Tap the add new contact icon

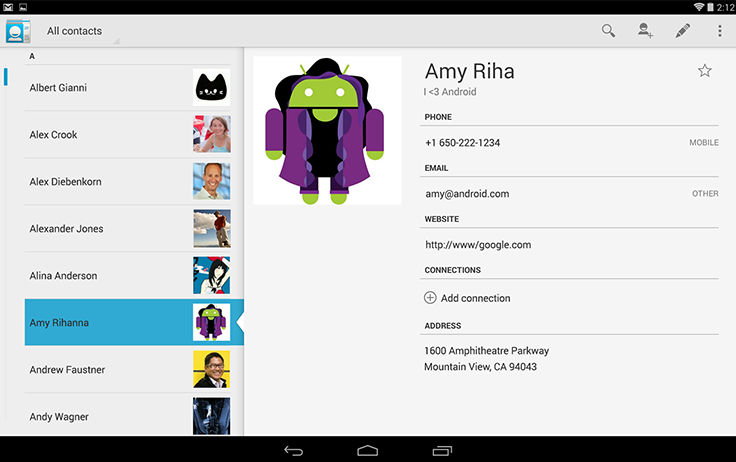tap(645, 31)
